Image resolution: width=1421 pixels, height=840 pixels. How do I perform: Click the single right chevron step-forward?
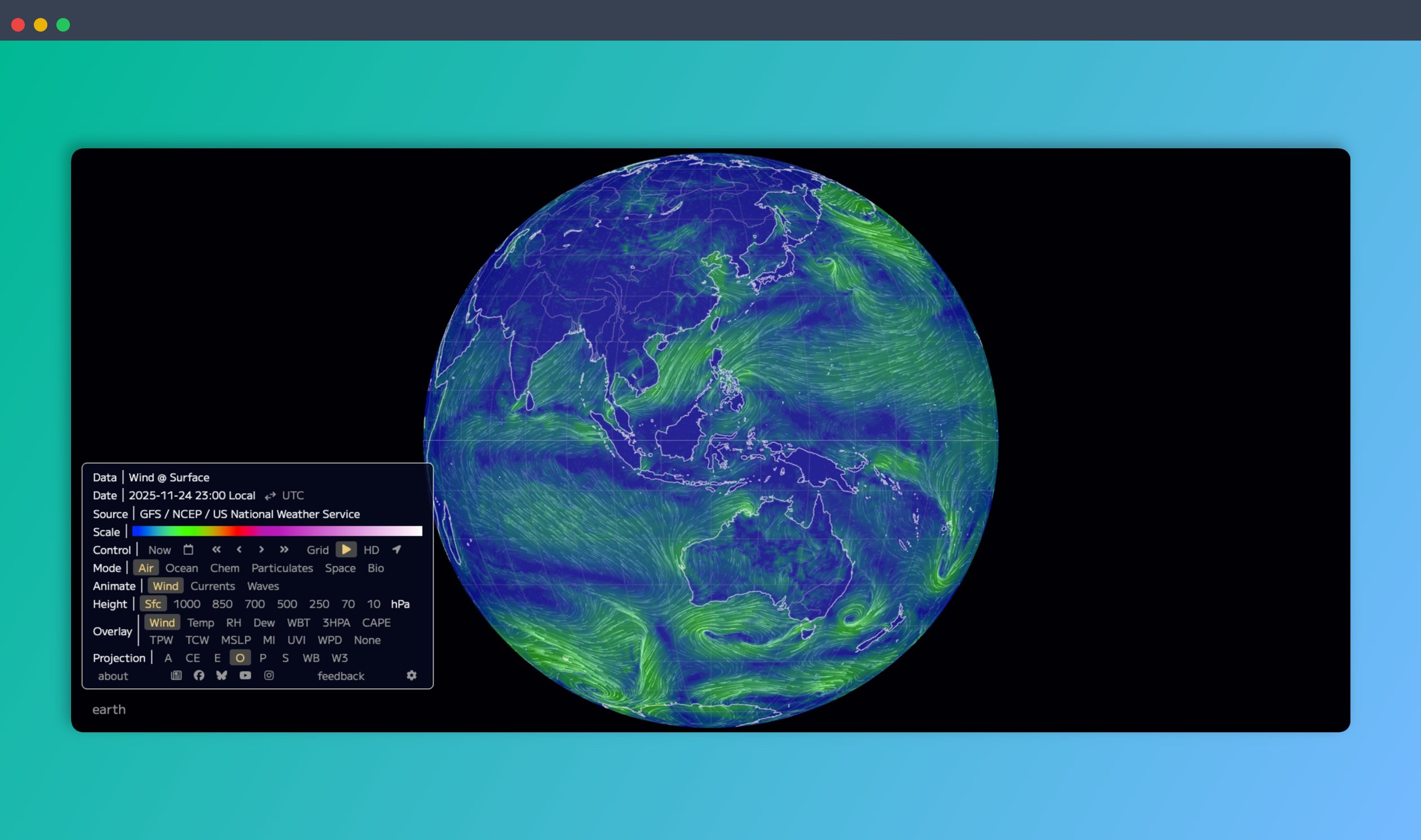[261, 550]
